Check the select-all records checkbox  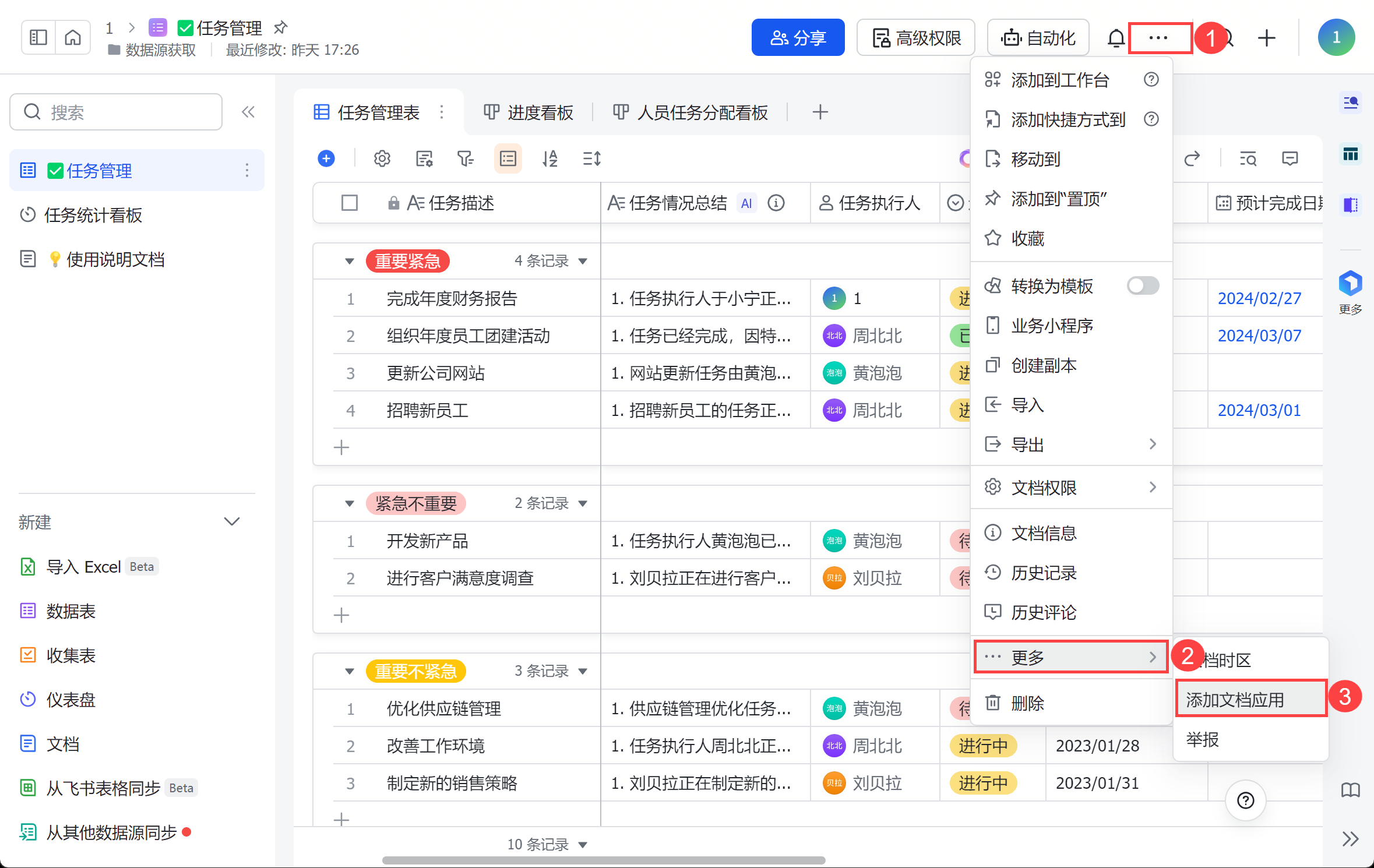click(x=350, y=203)
